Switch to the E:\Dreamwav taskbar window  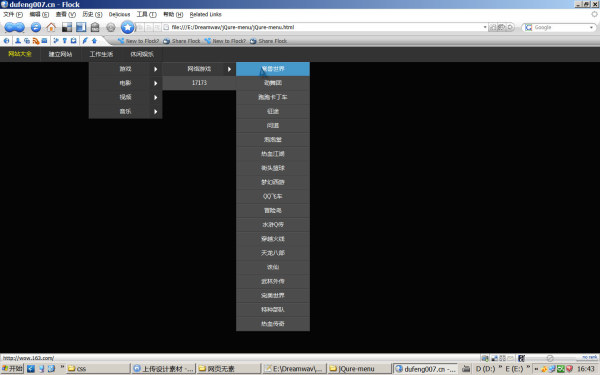pos(294,368)
